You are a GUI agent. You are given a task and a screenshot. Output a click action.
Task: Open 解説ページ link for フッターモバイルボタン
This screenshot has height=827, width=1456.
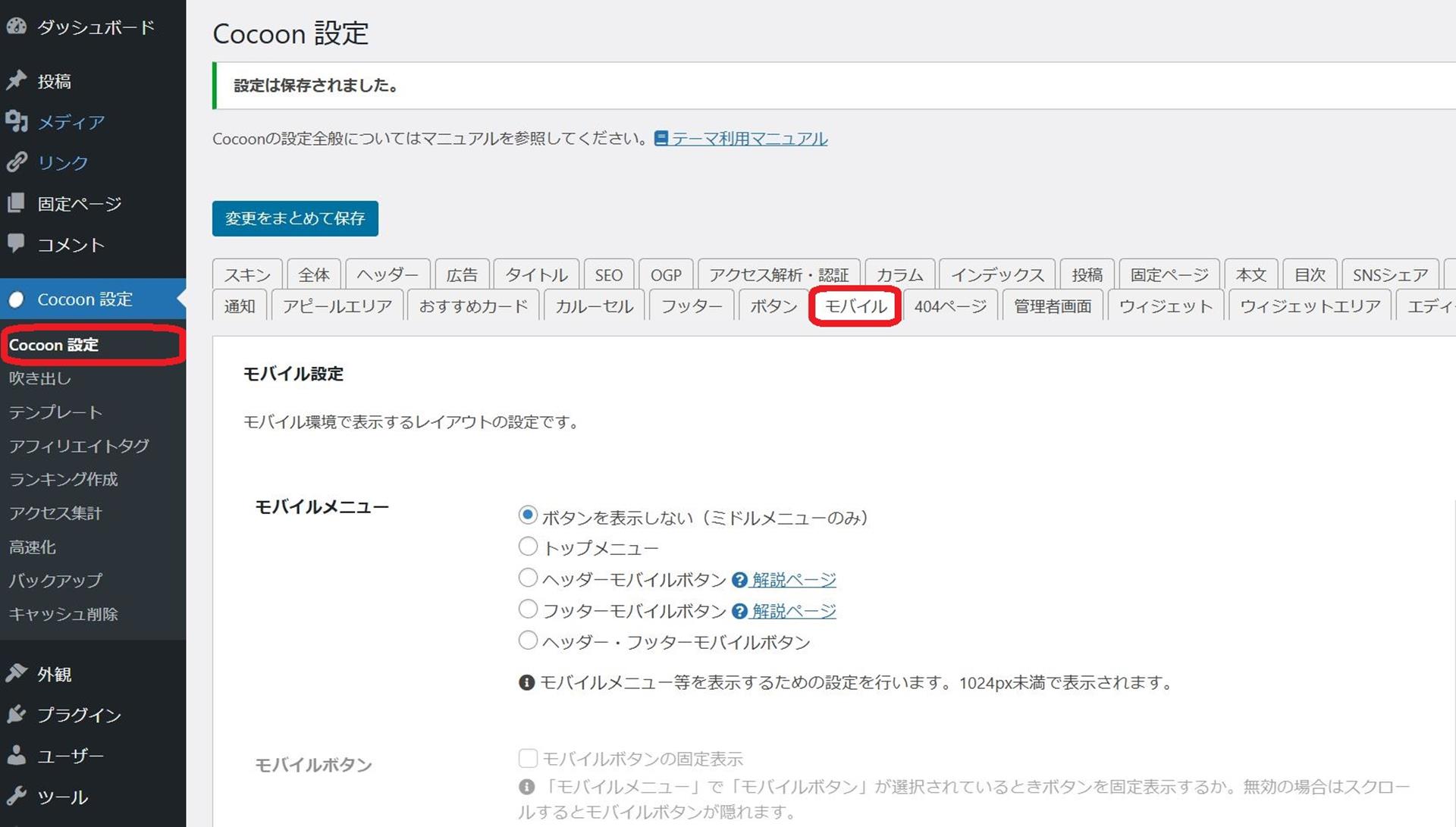pyautogui.click(x=794, y=611)
